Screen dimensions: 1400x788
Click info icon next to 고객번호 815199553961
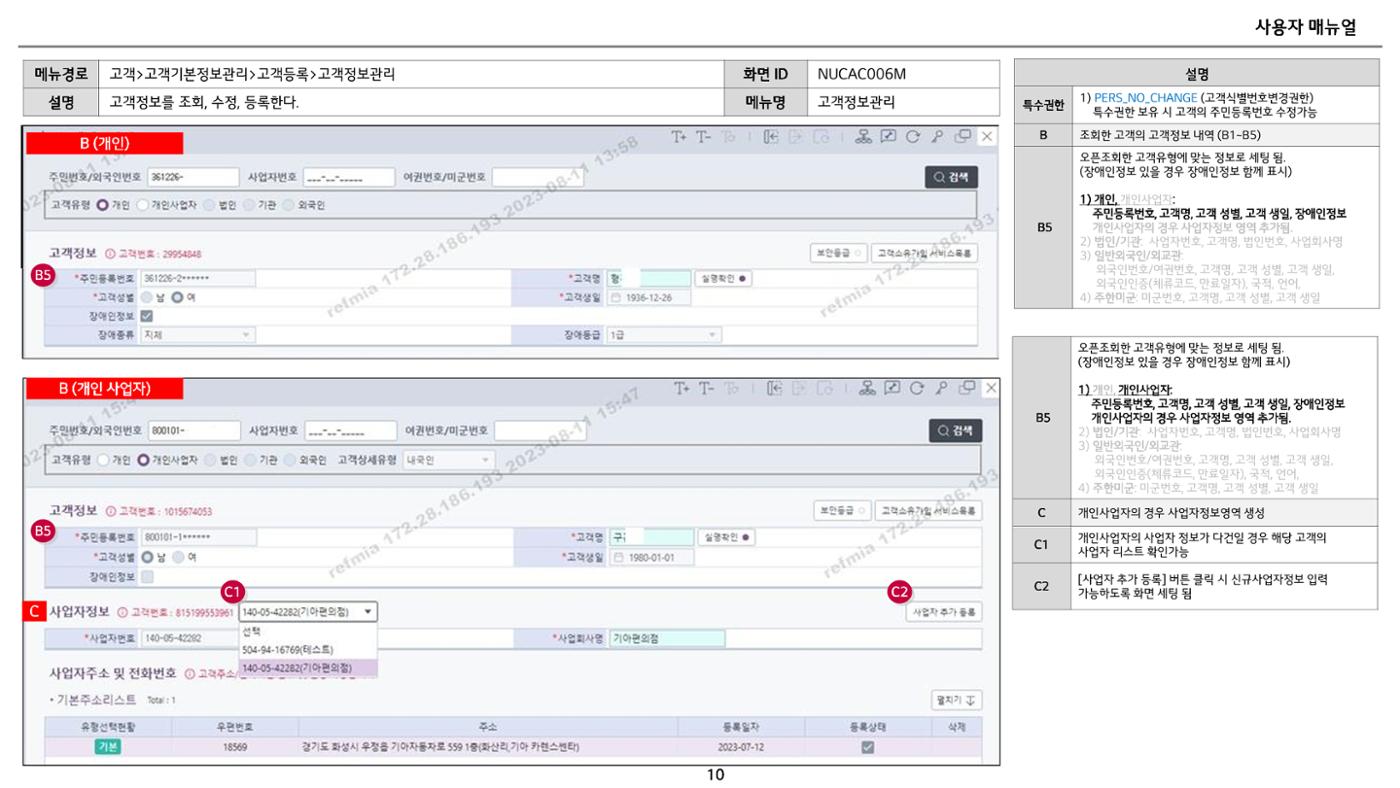(x=122, y=613)
